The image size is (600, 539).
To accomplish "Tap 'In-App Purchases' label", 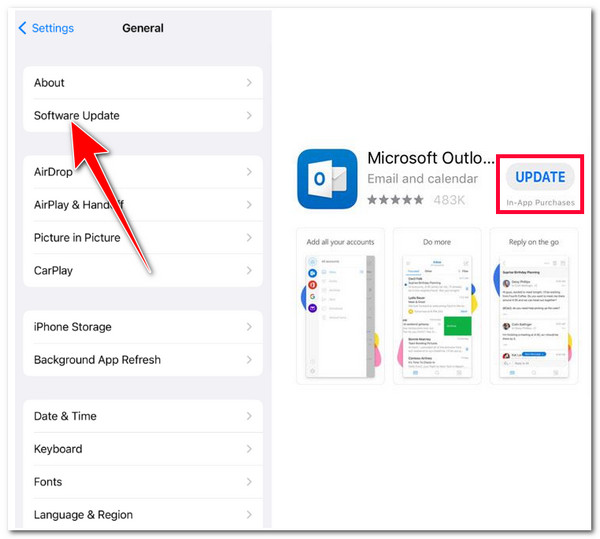I will 540,203.
